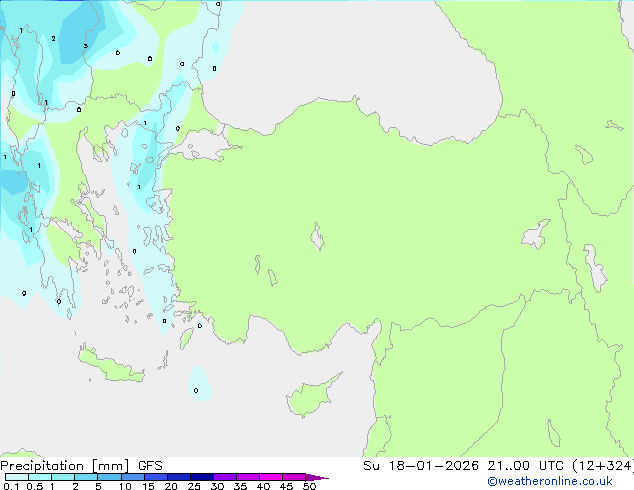
Task: Click the 'GFS' model label
Action: [150, 466]
